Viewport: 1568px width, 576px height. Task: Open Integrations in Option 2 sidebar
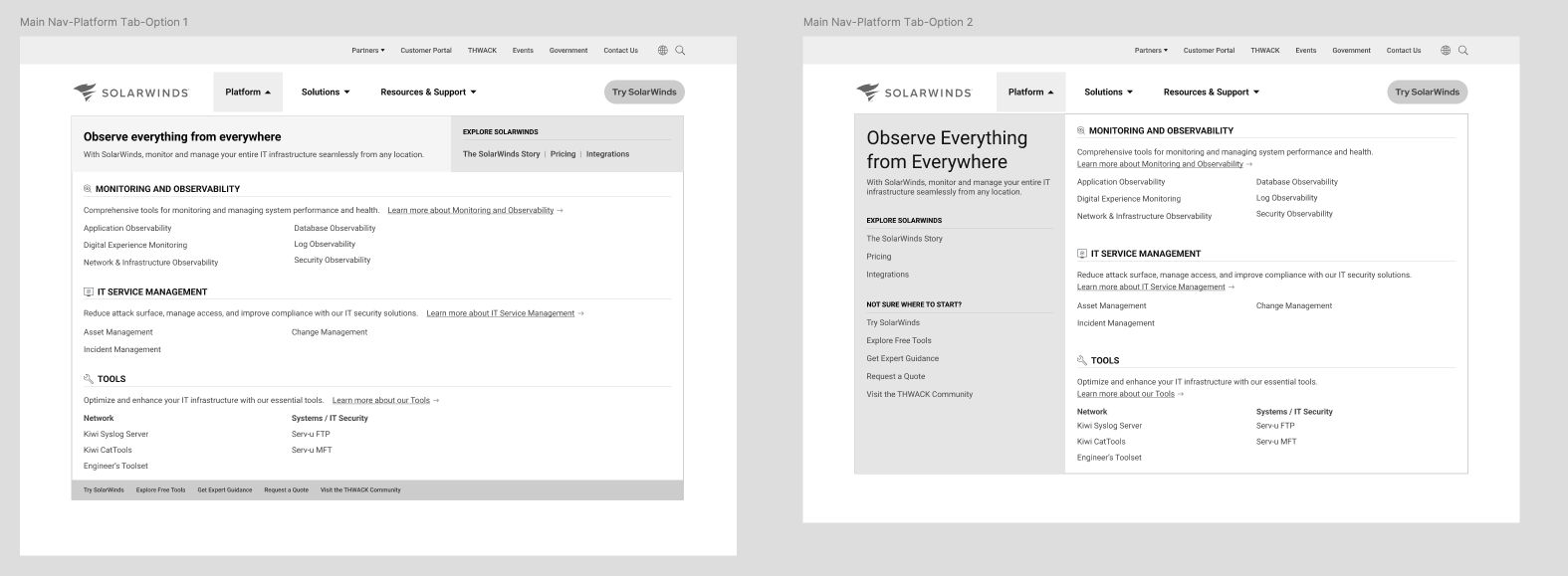click(887, 275)
